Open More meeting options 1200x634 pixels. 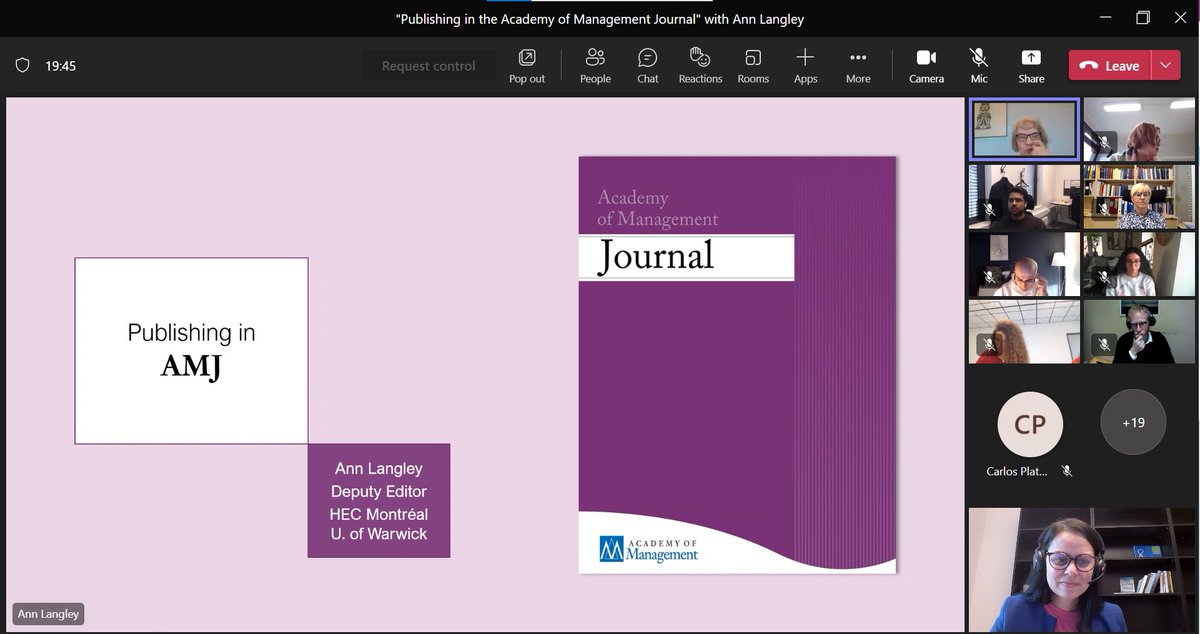(858, 66)
